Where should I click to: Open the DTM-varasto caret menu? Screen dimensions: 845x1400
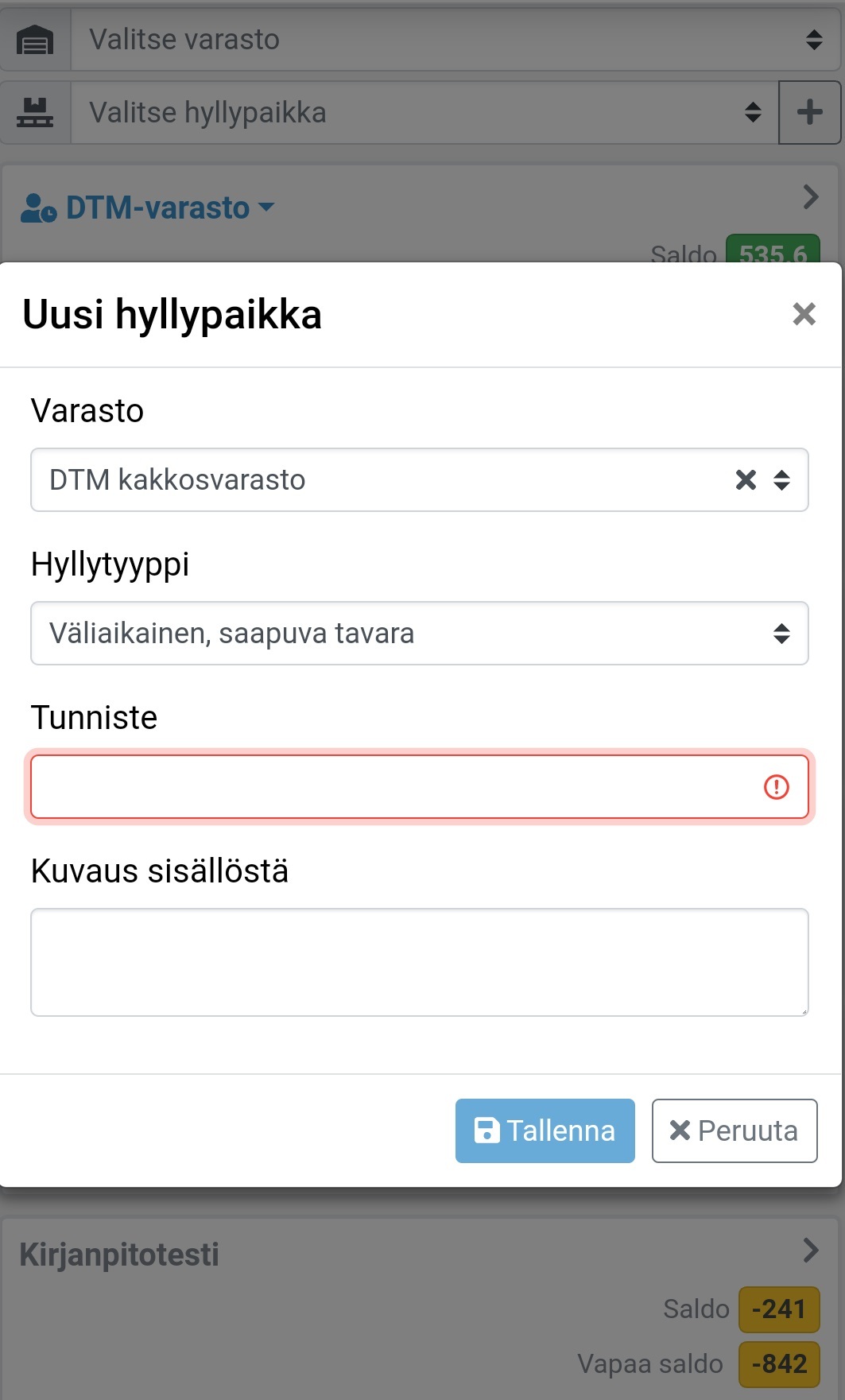(x=267, y=208)
